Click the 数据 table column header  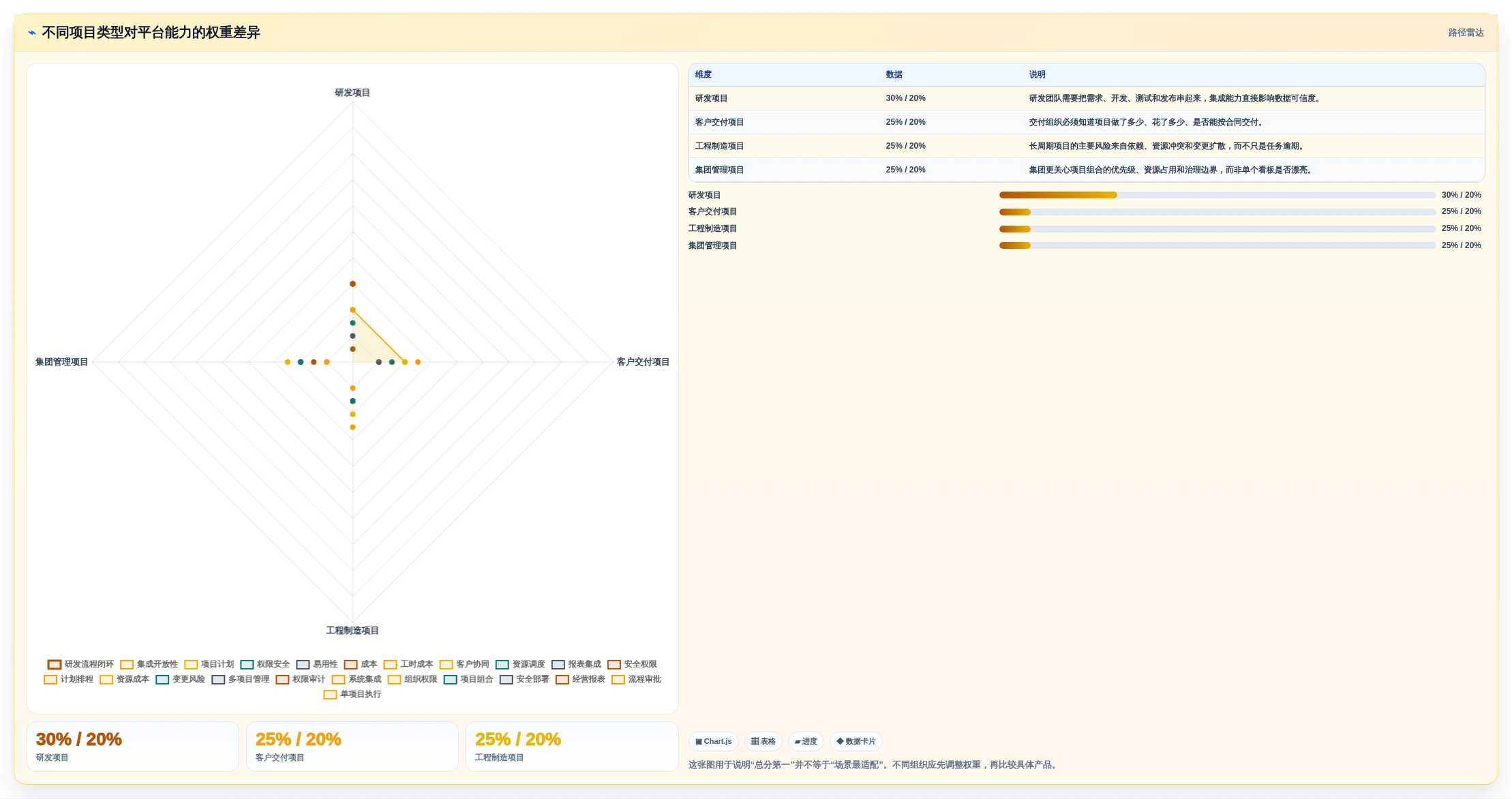[894, 74]
